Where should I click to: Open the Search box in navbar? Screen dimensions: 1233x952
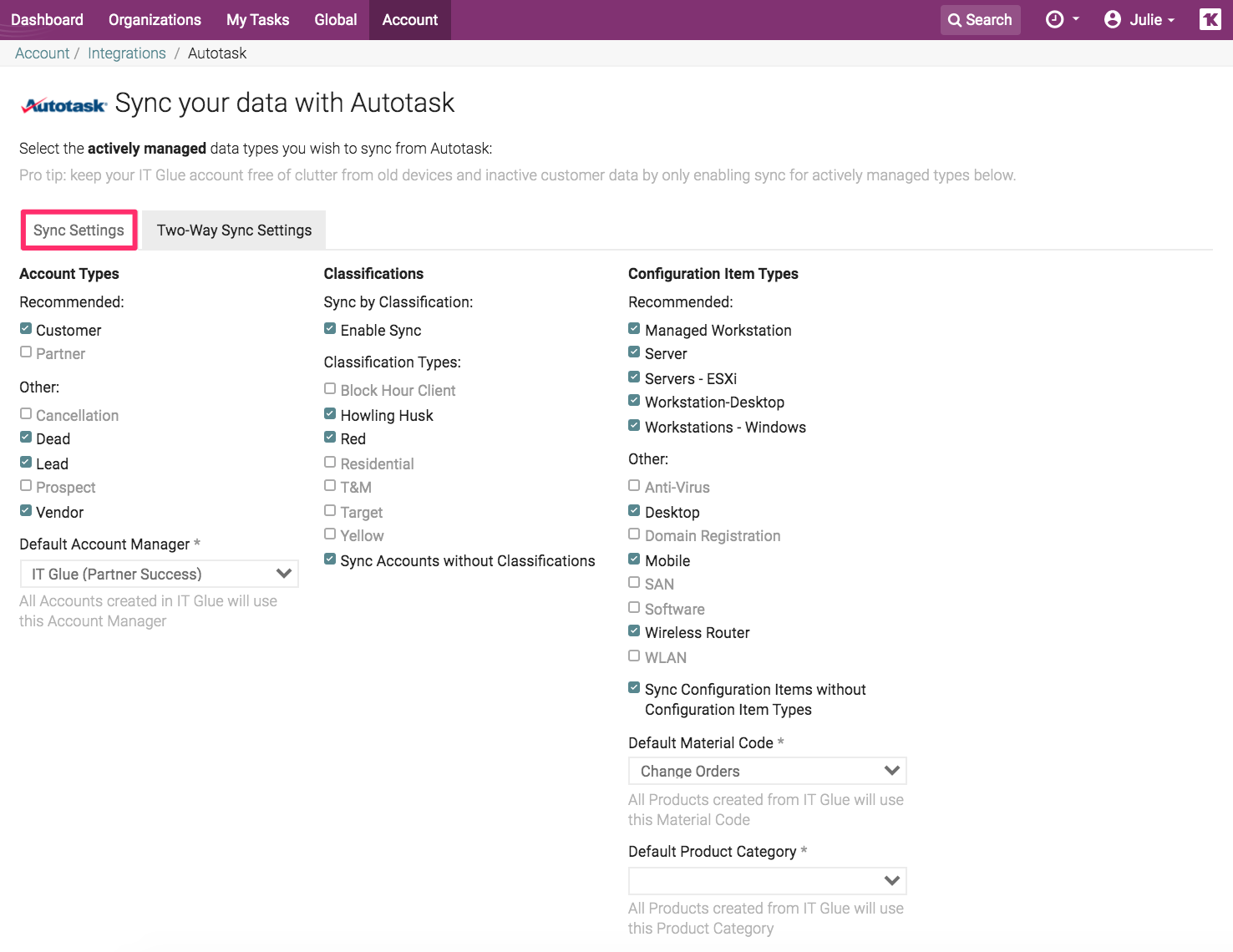click(x=980, y=20)
